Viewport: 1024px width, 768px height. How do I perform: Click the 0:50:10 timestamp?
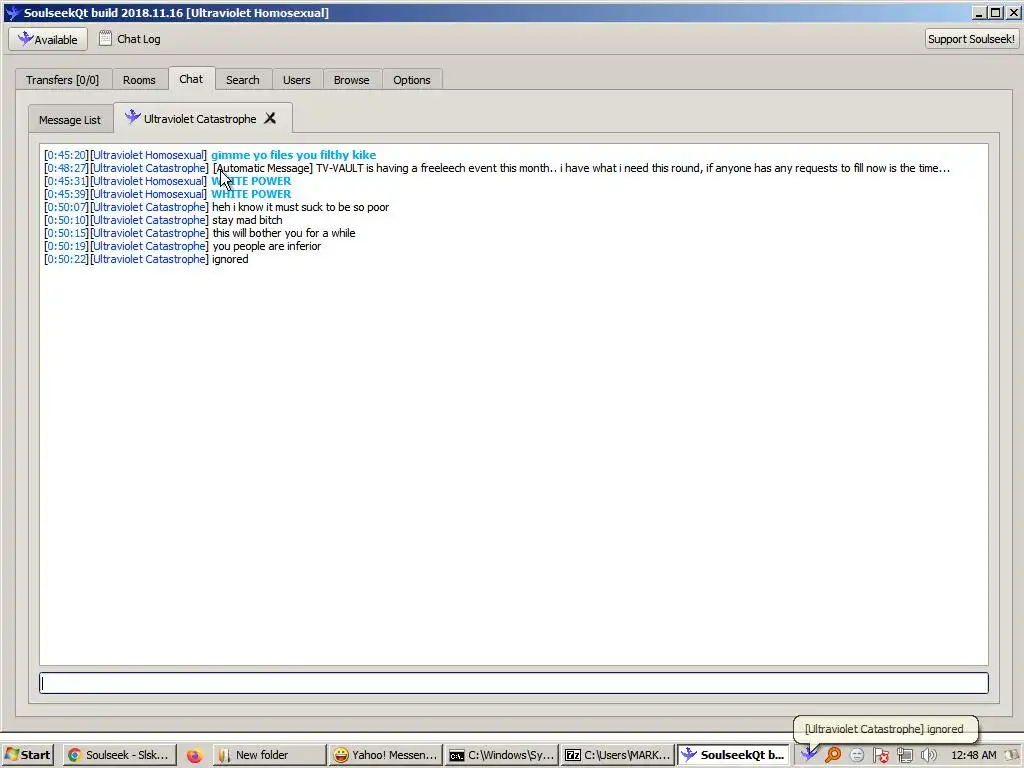pyautogui.click(x=66, y=220)
